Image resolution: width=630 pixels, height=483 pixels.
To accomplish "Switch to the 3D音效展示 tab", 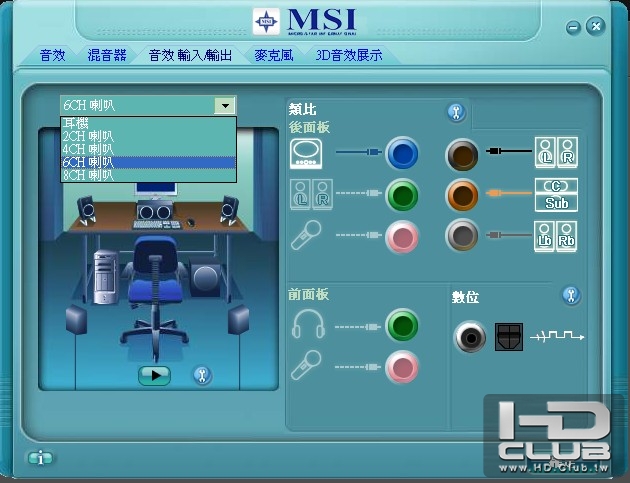I will tap(348, 55).
